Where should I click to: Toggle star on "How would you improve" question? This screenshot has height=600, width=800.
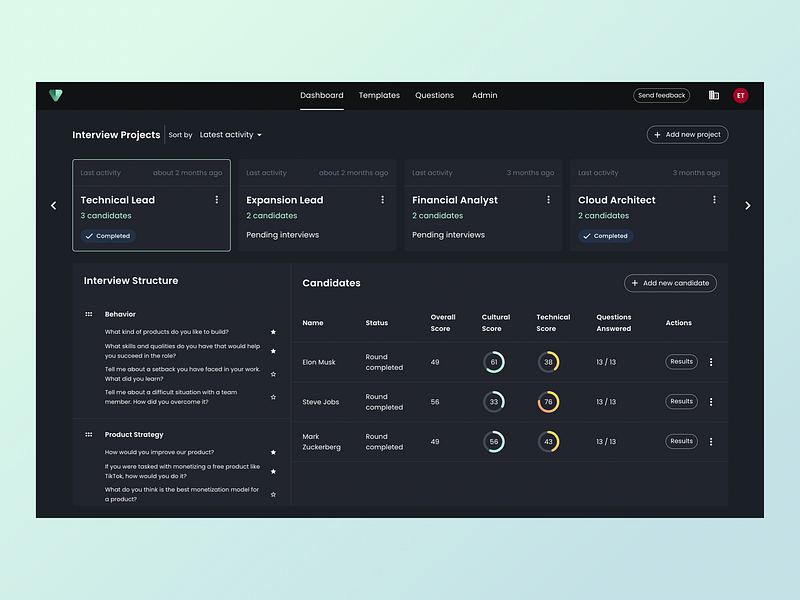[273, 452]
